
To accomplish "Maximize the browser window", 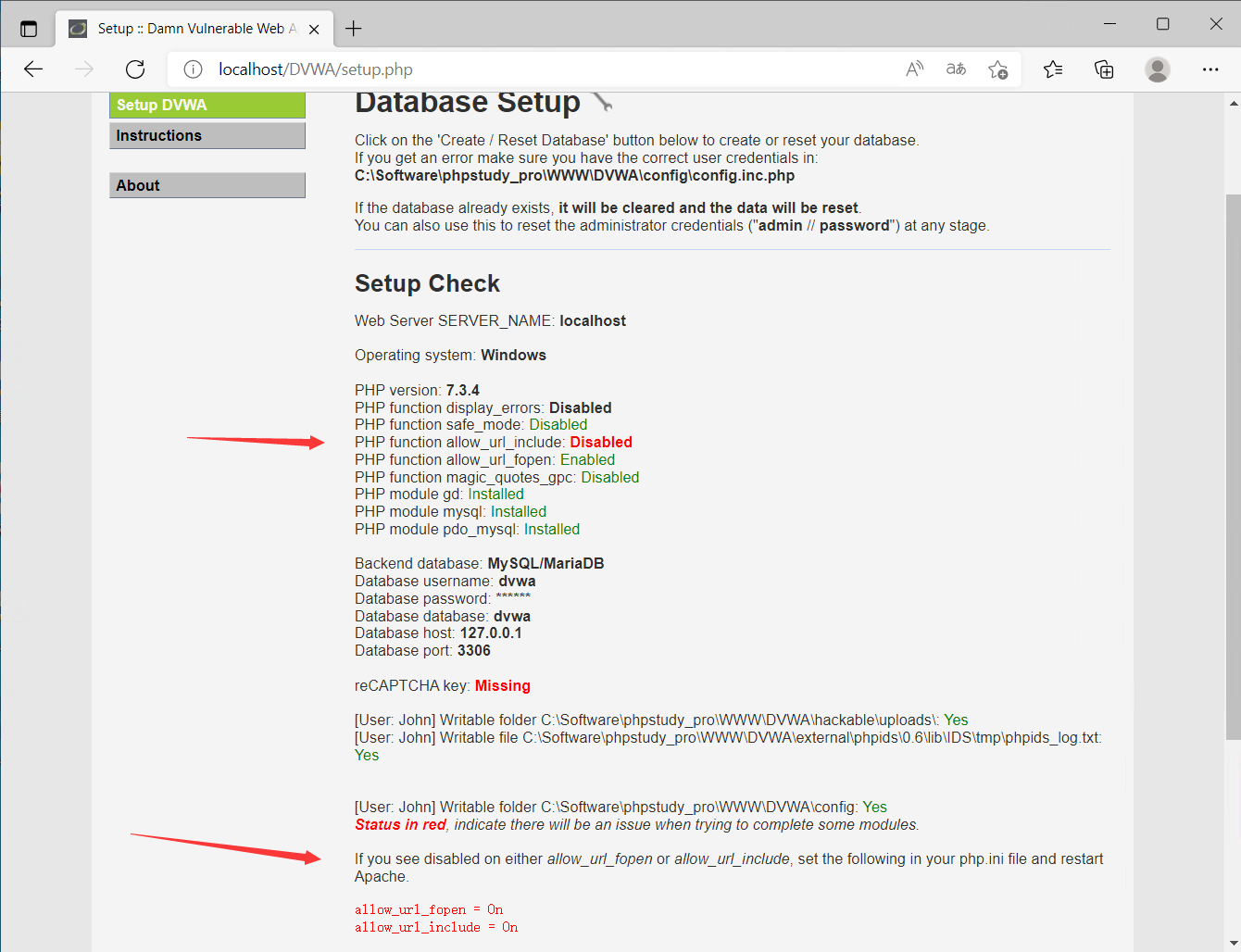I will [x=1163, y=24].
